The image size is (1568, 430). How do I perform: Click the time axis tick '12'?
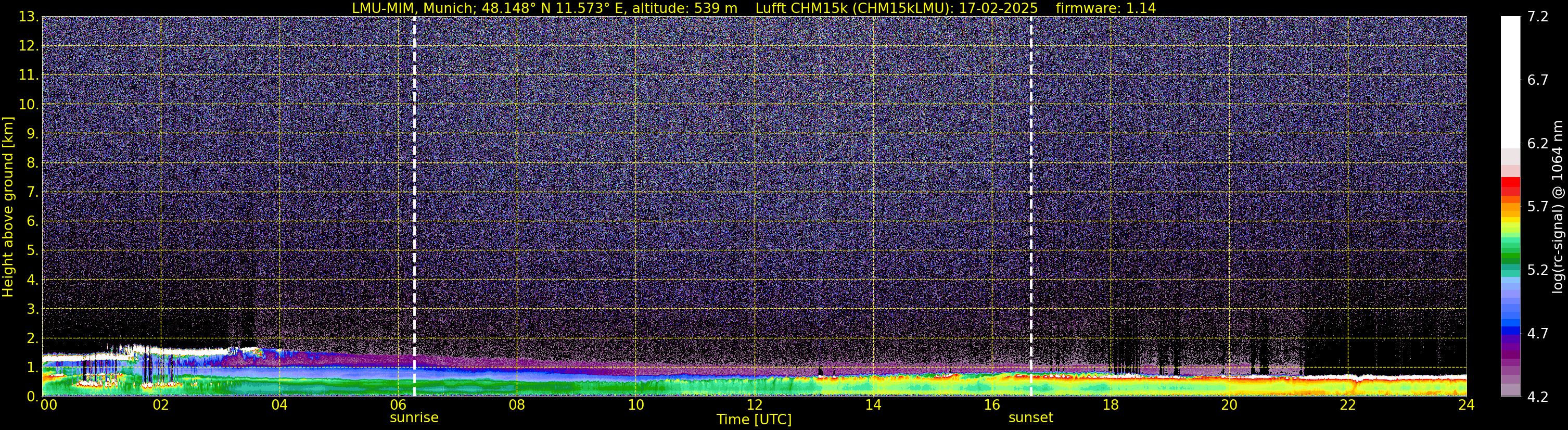tap(754, 405)
